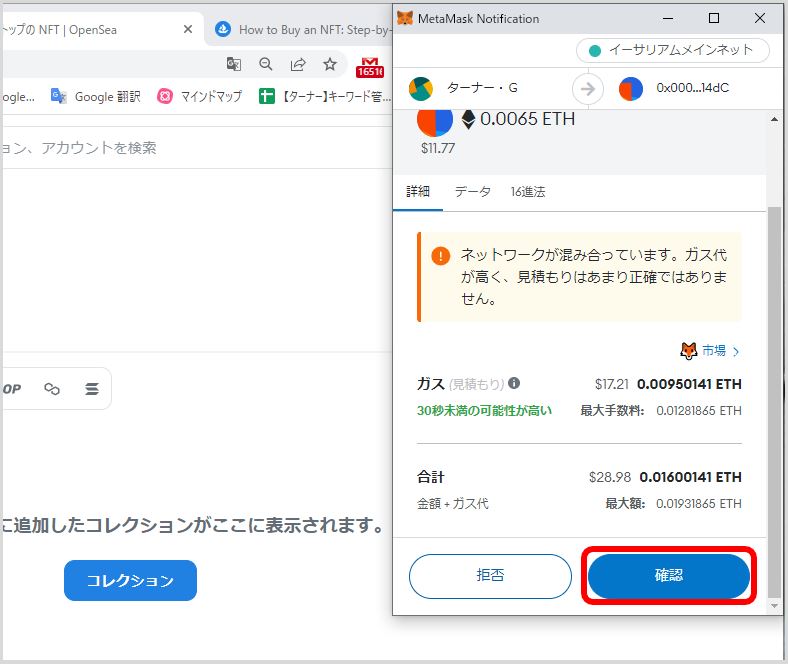Click the OpenSea search field

point(197,147)
